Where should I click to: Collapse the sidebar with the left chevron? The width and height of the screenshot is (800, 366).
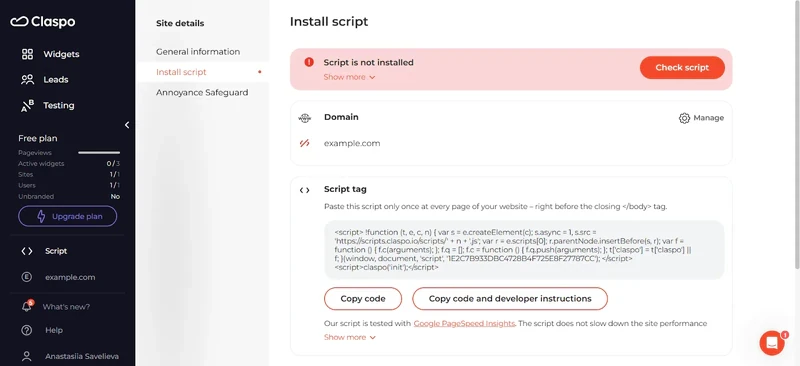click(127, 125)
